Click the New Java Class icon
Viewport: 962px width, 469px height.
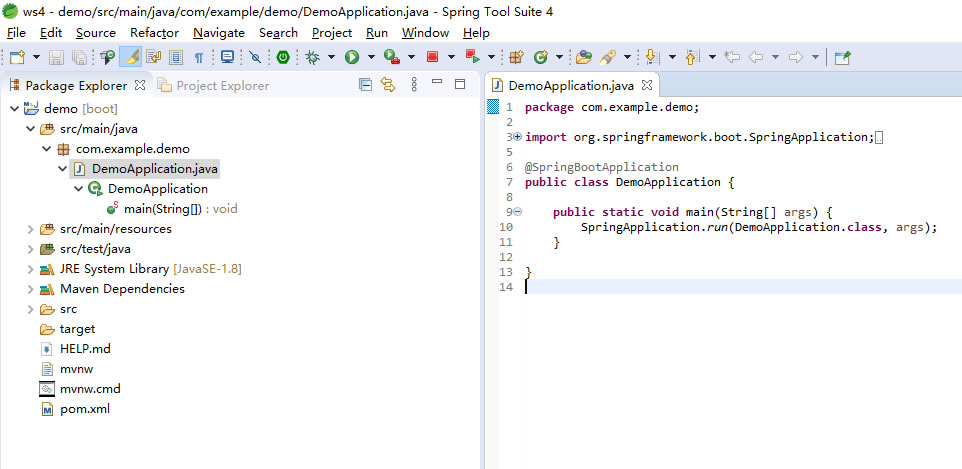(541, 58)
